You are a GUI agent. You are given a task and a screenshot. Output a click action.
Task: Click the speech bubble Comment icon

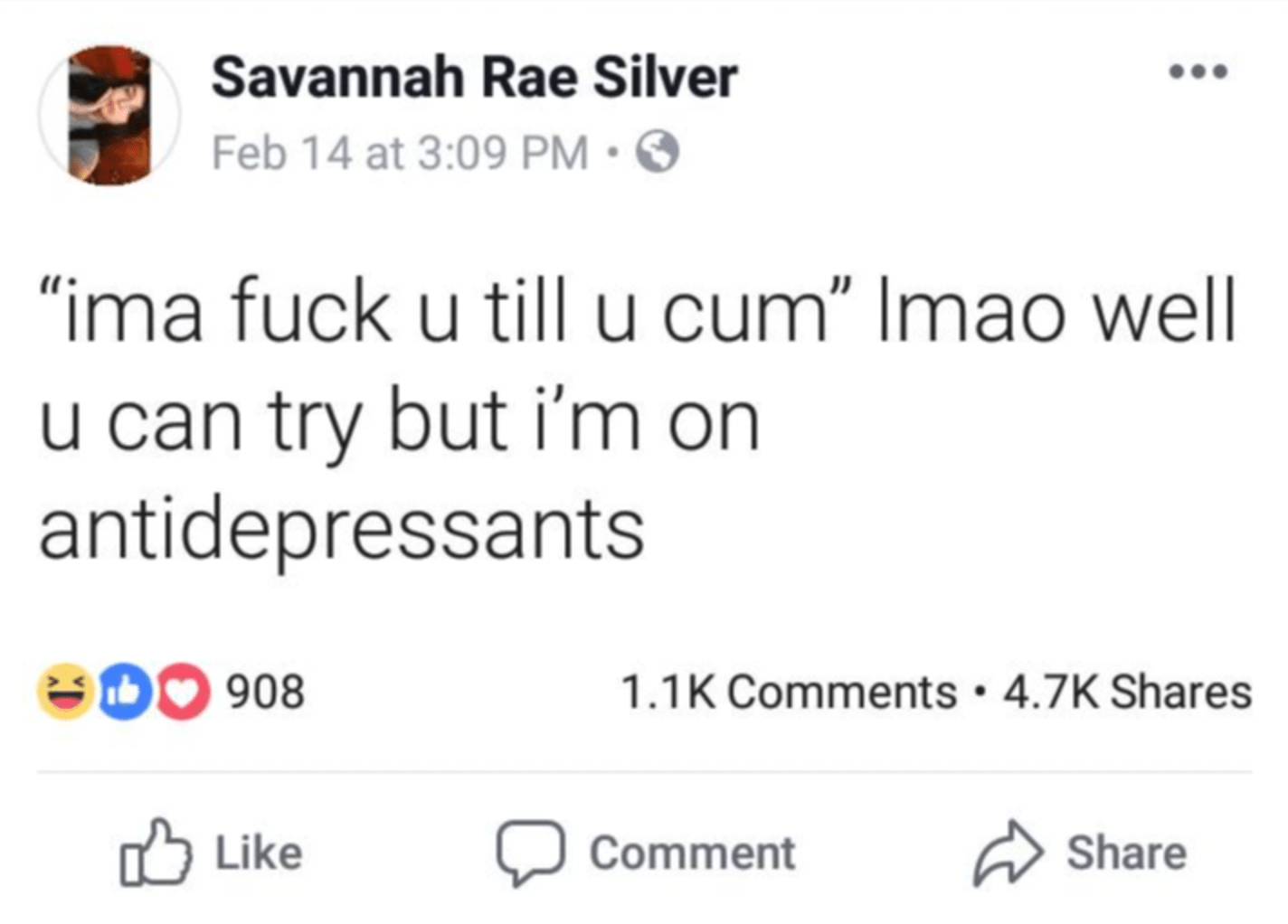tap(531, 852)
